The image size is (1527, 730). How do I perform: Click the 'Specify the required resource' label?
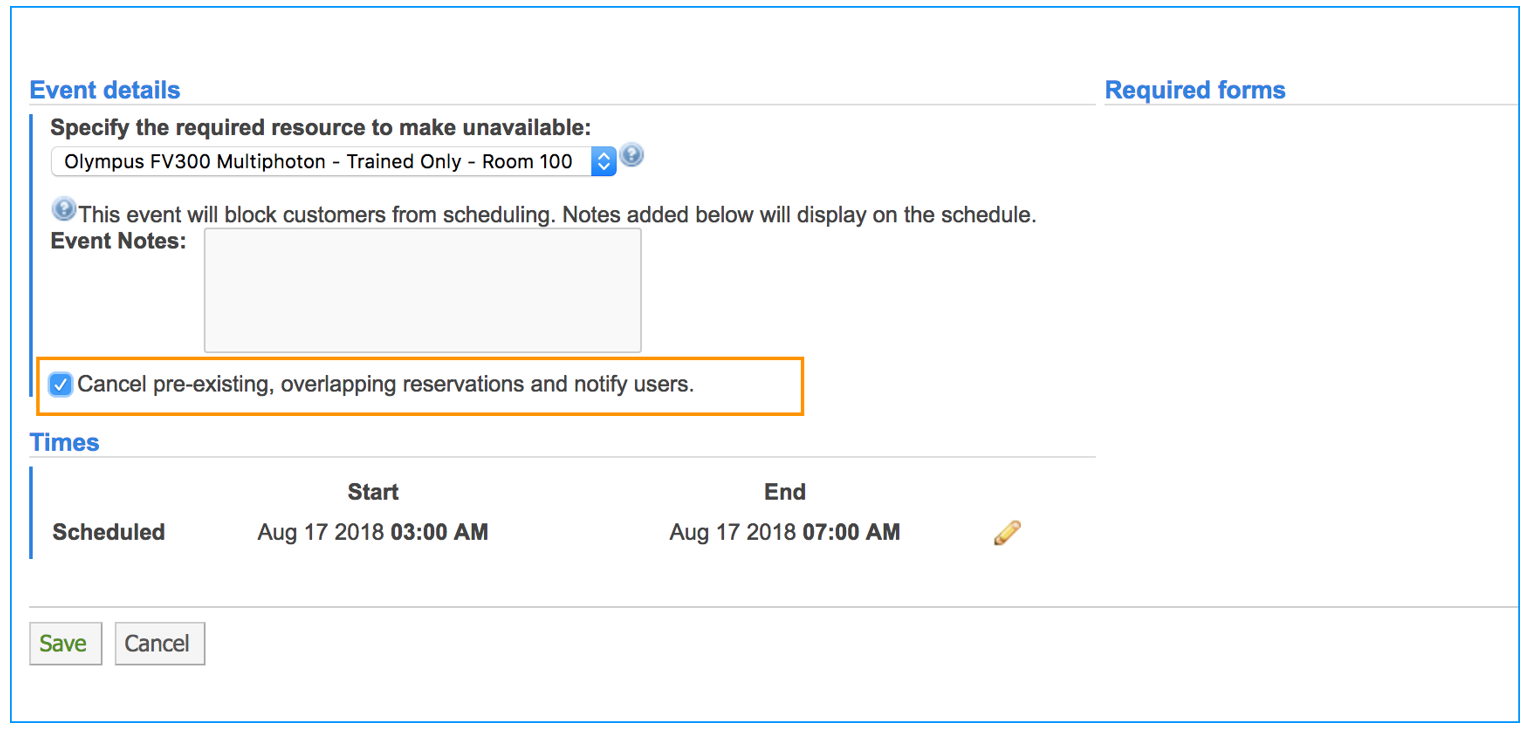320,128
